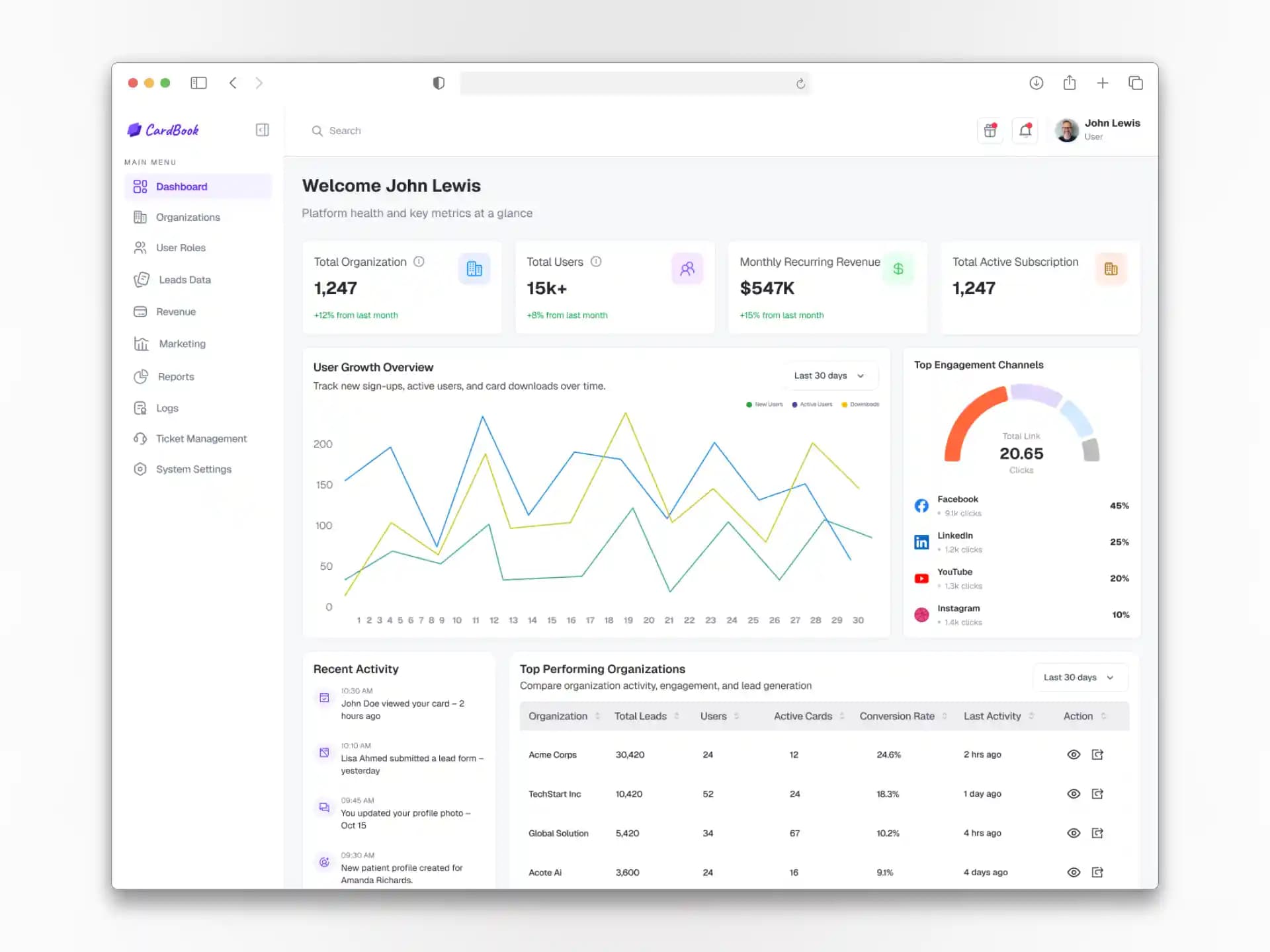Image resolution: width=1270 pixels, height=952 pixels.
Task: Open System Settings in sidebar
Action: pyautogui.click(x=193, y=469)
